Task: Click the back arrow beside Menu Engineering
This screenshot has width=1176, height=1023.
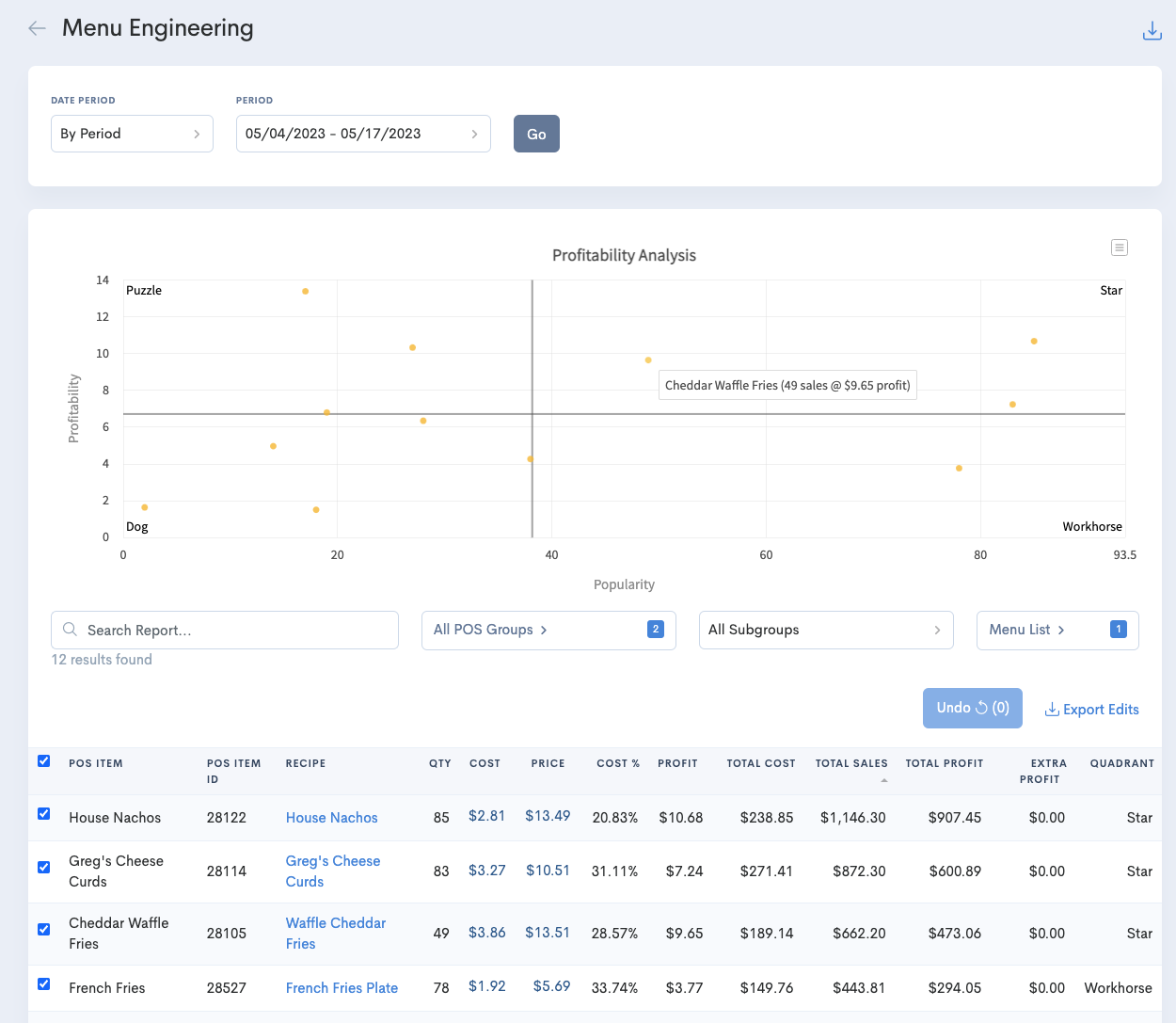Action: point(36,28)
